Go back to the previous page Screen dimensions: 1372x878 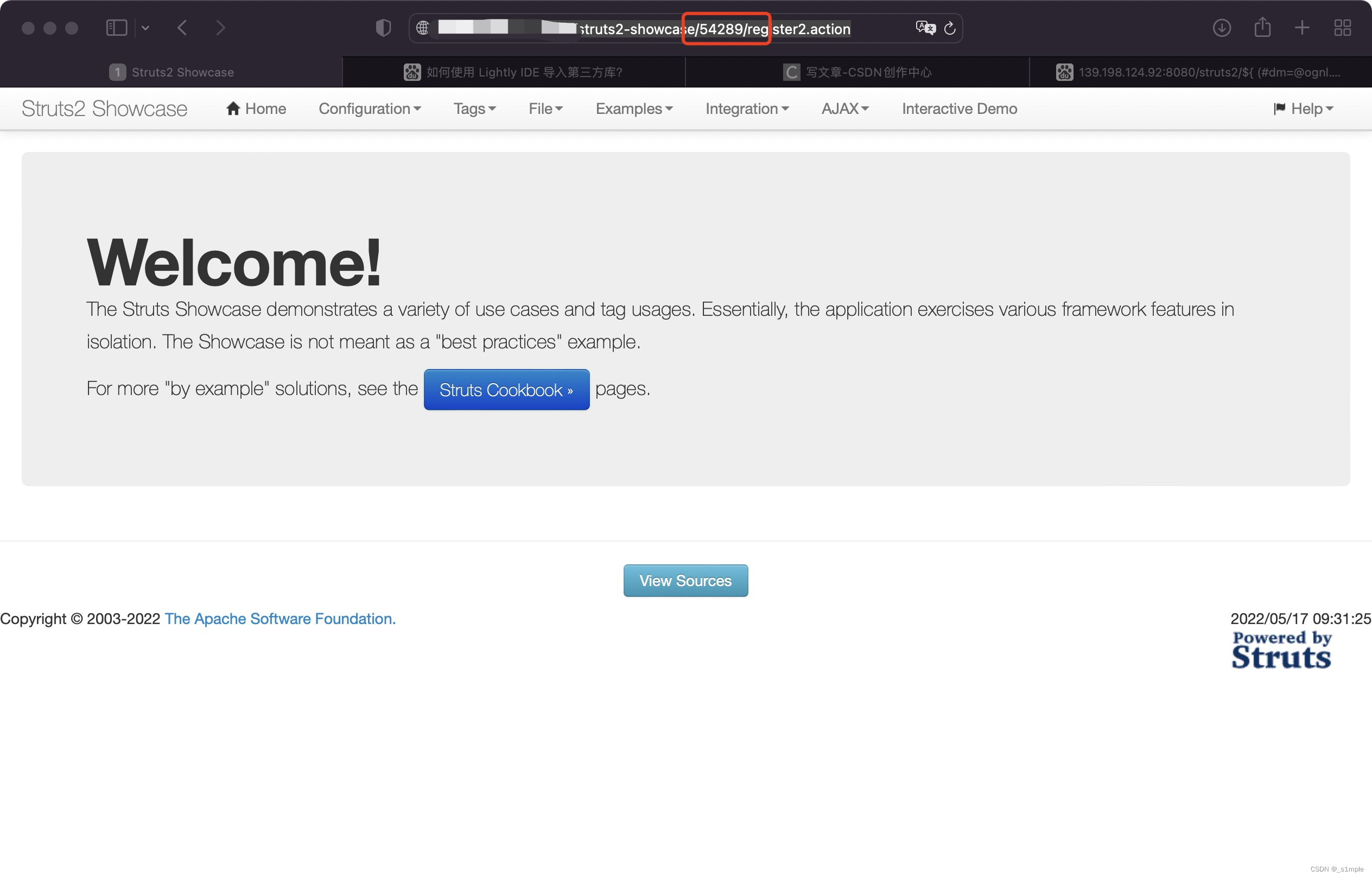click(181, 27)
